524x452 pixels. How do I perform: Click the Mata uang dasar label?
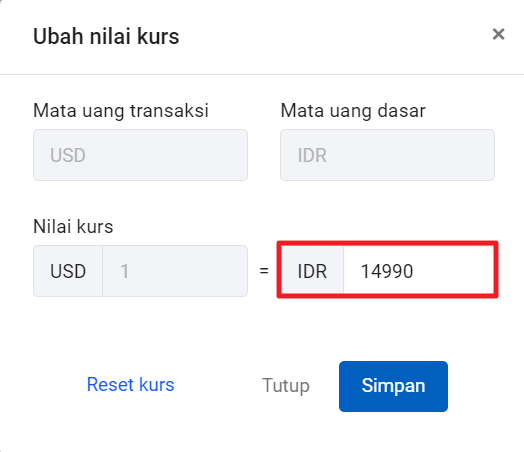[x=353, y=111]
